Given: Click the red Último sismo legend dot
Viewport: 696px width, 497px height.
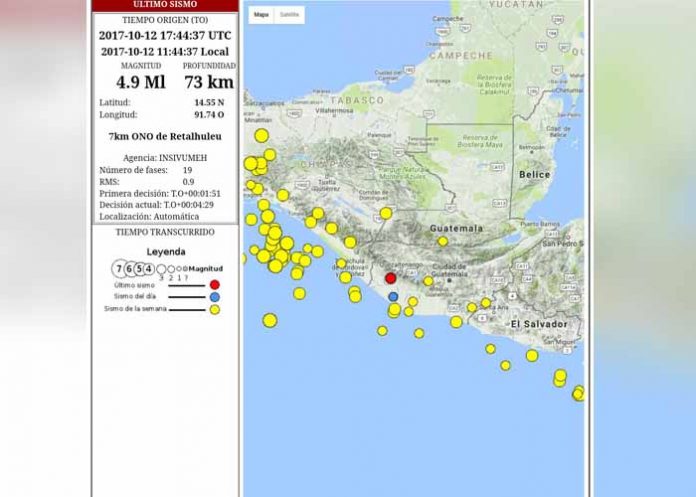Looking at the screenshot, I should [x=214, y=285].
